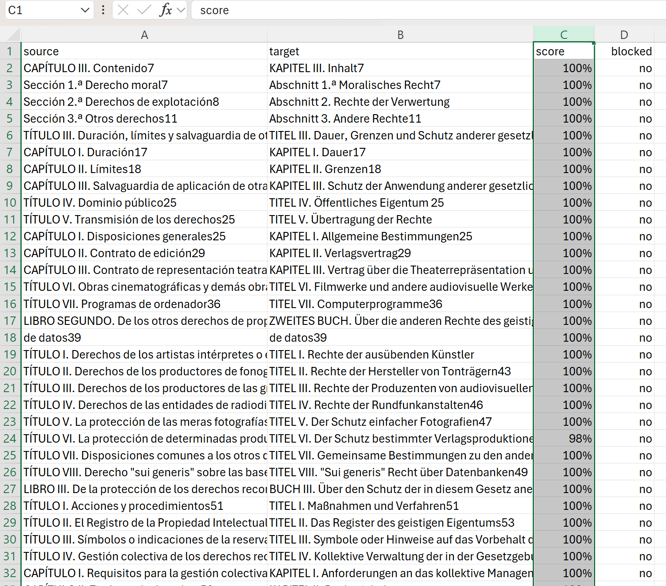The image size is (666, 586).
Task: Select row 24 header
Action: click(x=10, y=439)
